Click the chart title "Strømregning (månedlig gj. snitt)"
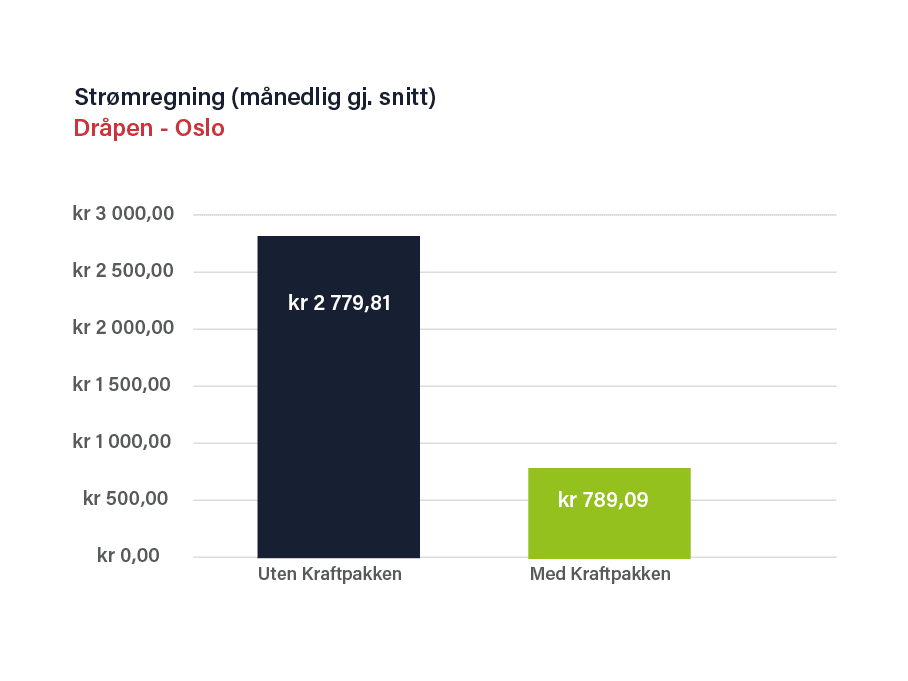The image size is (908, 681). [x=255, y=98]
